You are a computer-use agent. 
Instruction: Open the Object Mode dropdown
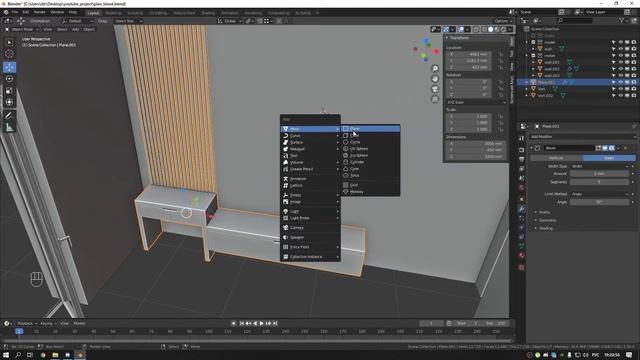tap(22, 29)
